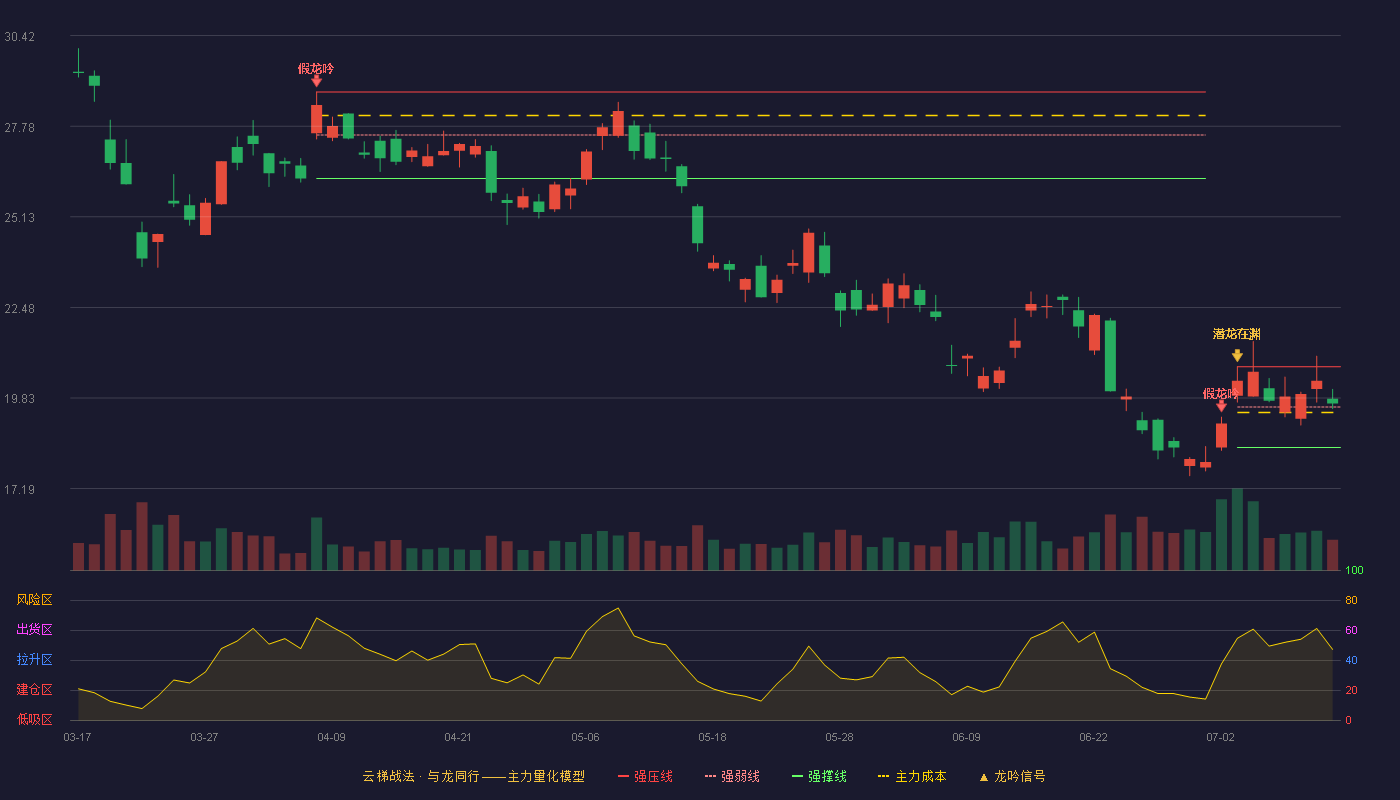This screenshot has width=1400, height=800.
Task: Select the 低吸区 zone label
Action: point(34,719)
